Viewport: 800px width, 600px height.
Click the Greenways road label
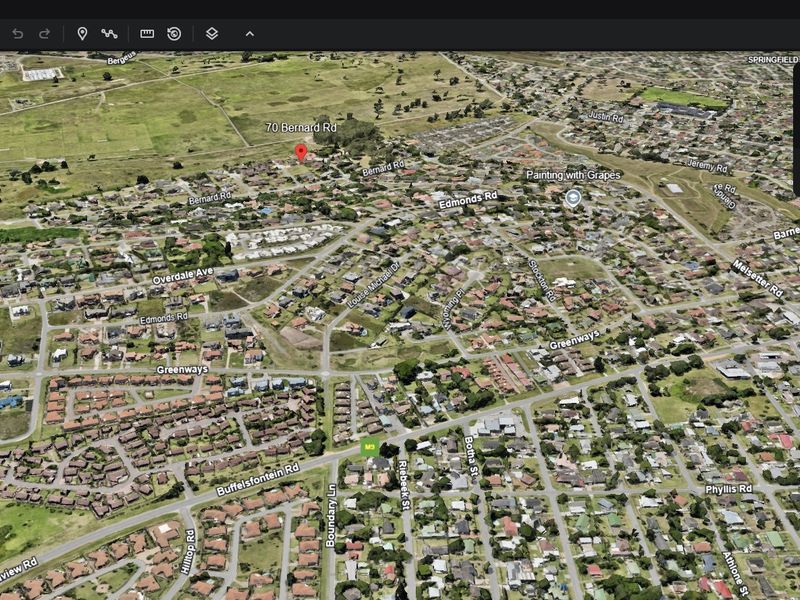573,343
